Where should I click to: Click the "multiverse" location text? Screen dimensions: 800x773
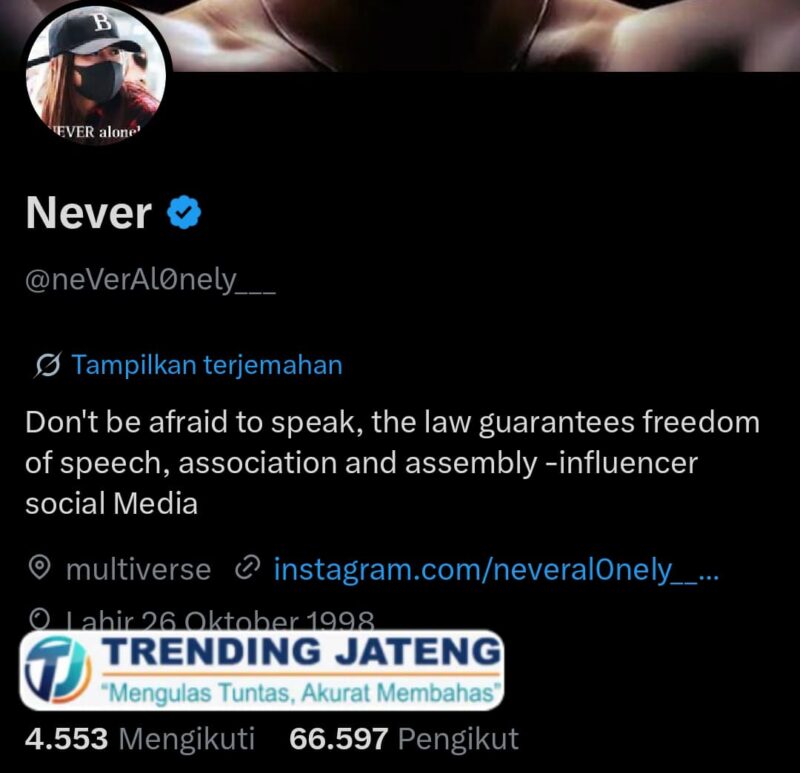coord(138,569)
